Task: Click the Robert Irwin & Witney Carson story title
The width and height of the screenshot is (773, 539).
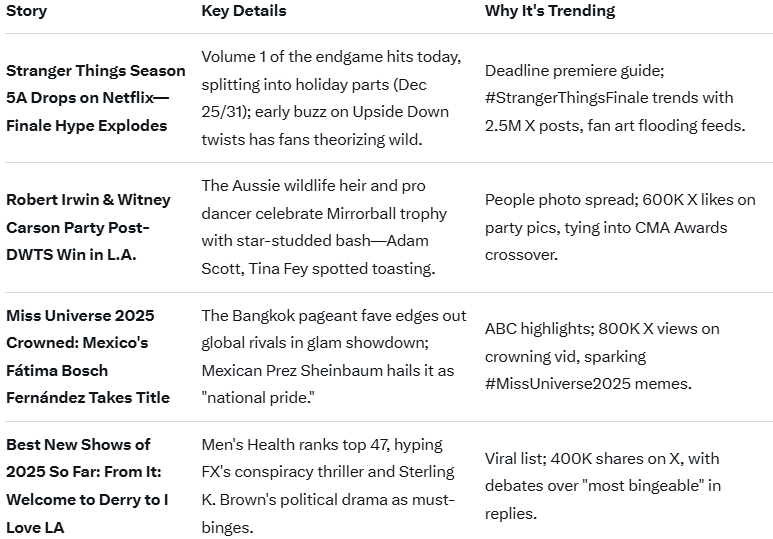Action: point(88,227)
